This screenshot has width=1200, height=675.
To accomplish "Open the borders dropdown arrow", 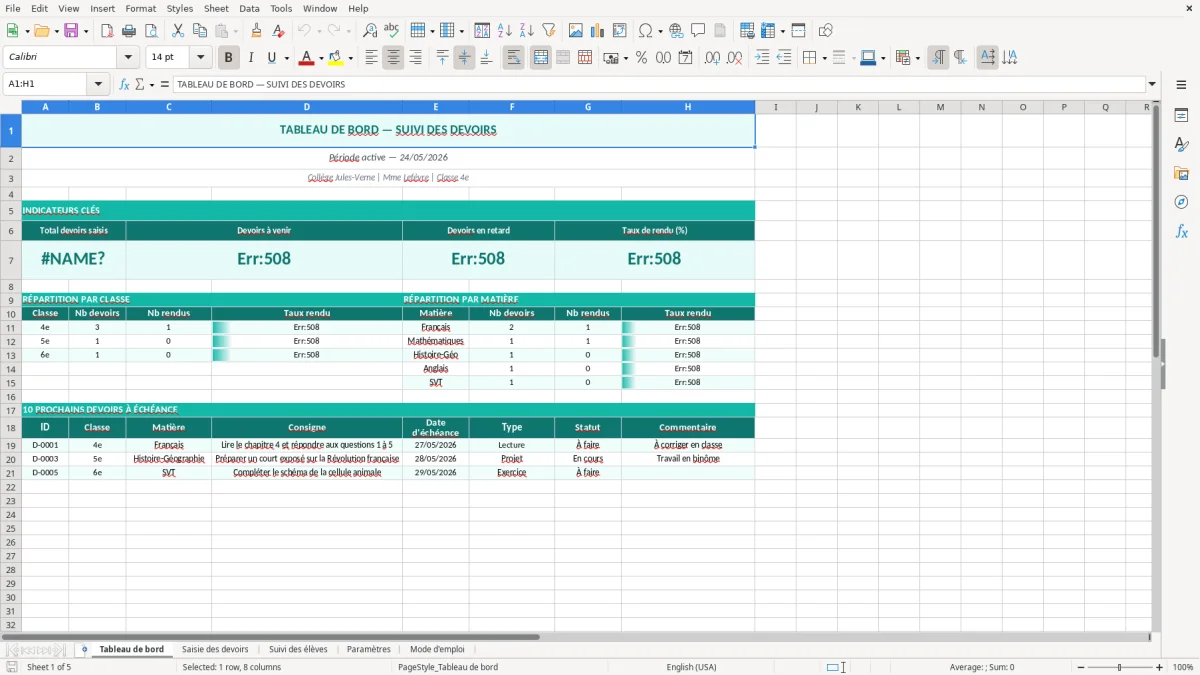I will [823, 58].
